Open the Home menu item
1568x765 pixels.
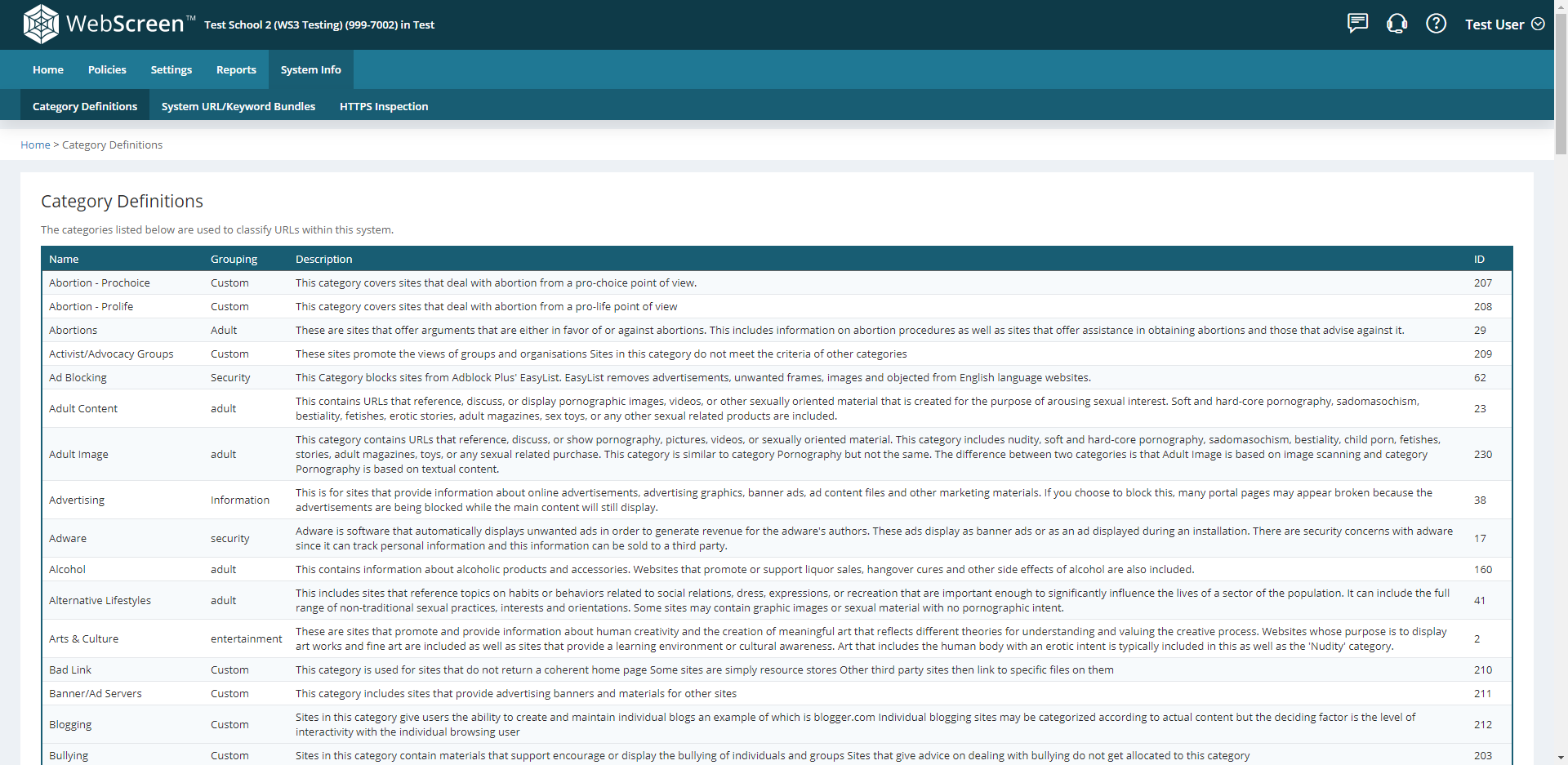coord(48,70)
